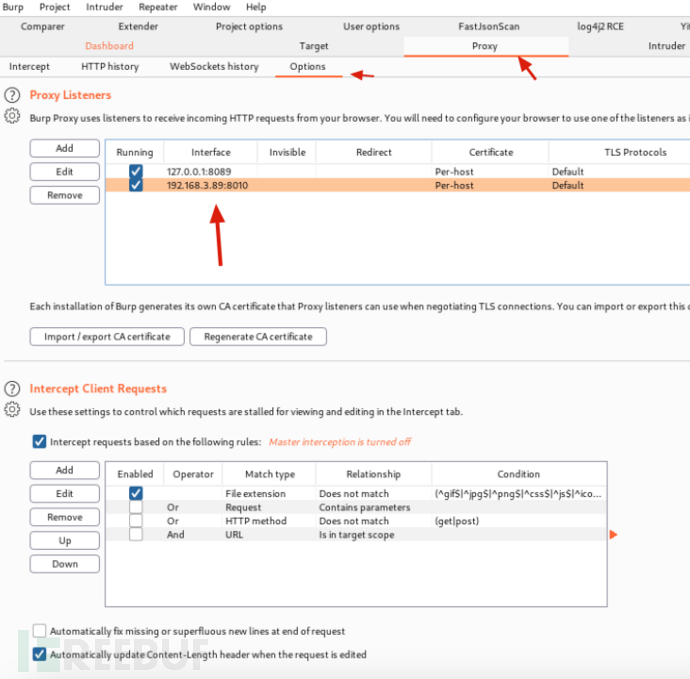This screenshot has height=679, width=690.
Task: Click Import / export CA certificate button
Action: tap(107, 337)
